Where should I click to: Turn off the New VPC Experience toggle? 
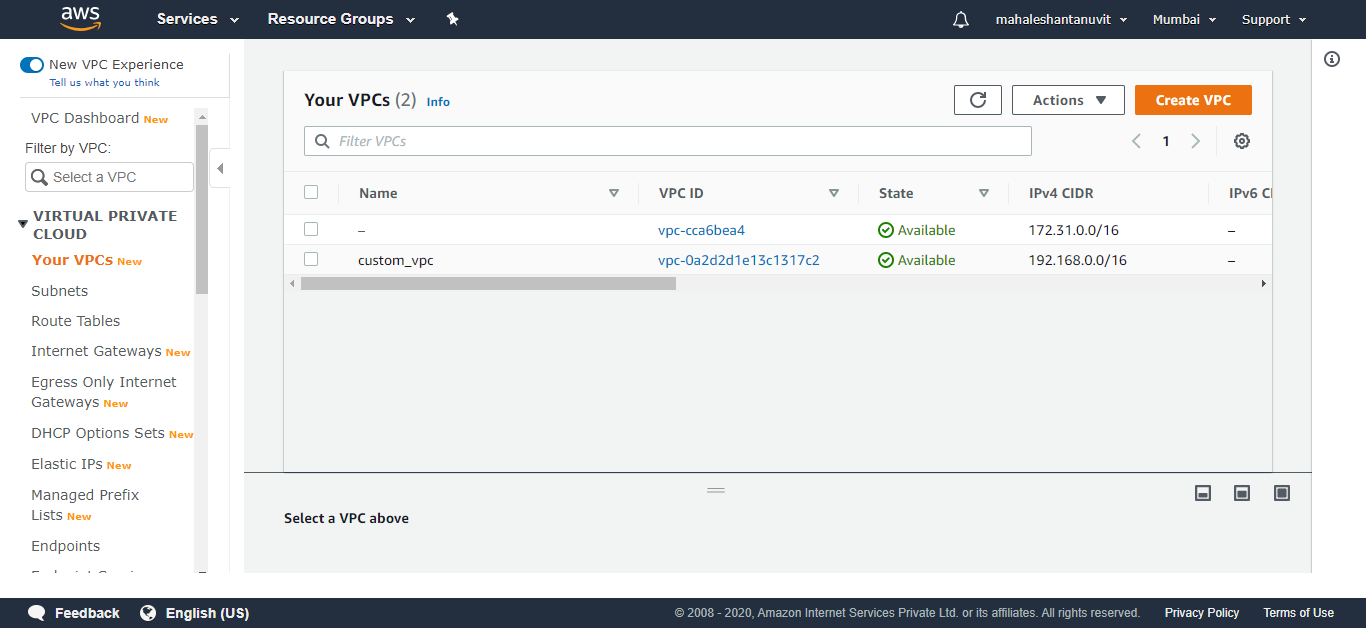[x=31, y=64]
